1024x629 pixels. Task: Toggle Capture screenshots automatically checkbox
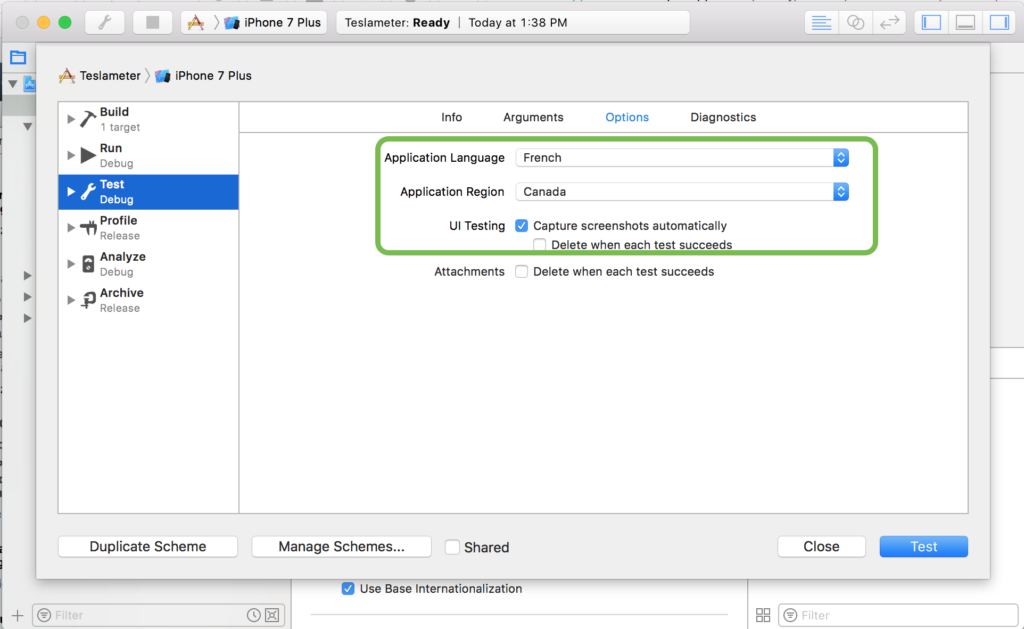[521, 226]
